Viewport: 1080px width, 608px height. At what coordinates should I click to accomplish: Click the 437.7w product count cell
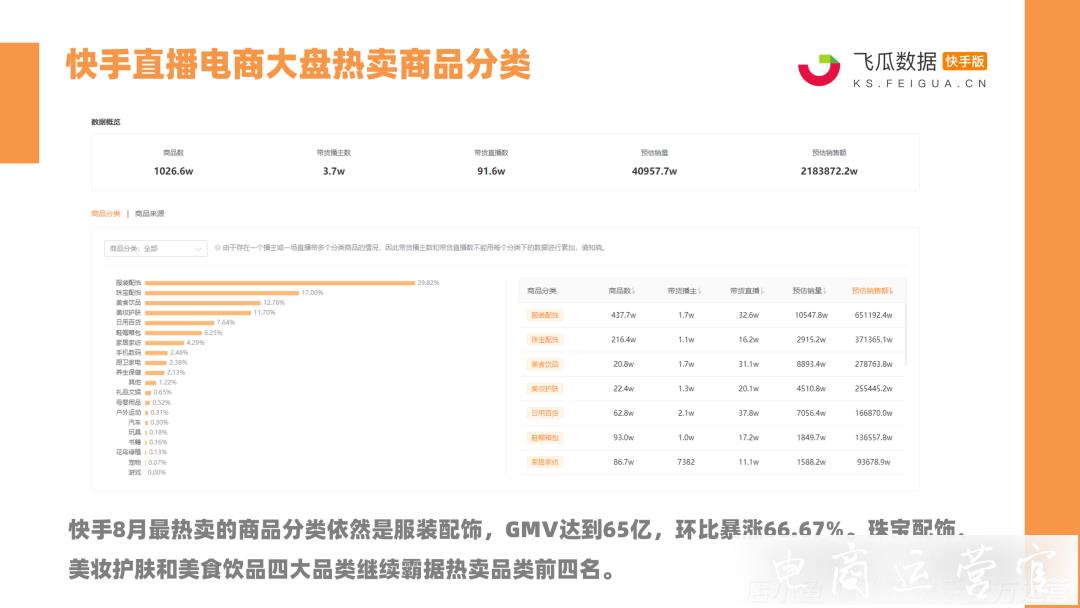(x=623, y=315)
